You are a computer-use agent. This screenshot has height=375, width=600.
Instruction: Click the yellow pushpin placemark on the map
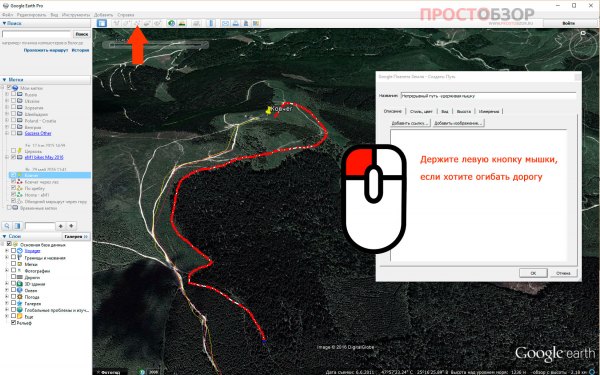click(269, 111)
